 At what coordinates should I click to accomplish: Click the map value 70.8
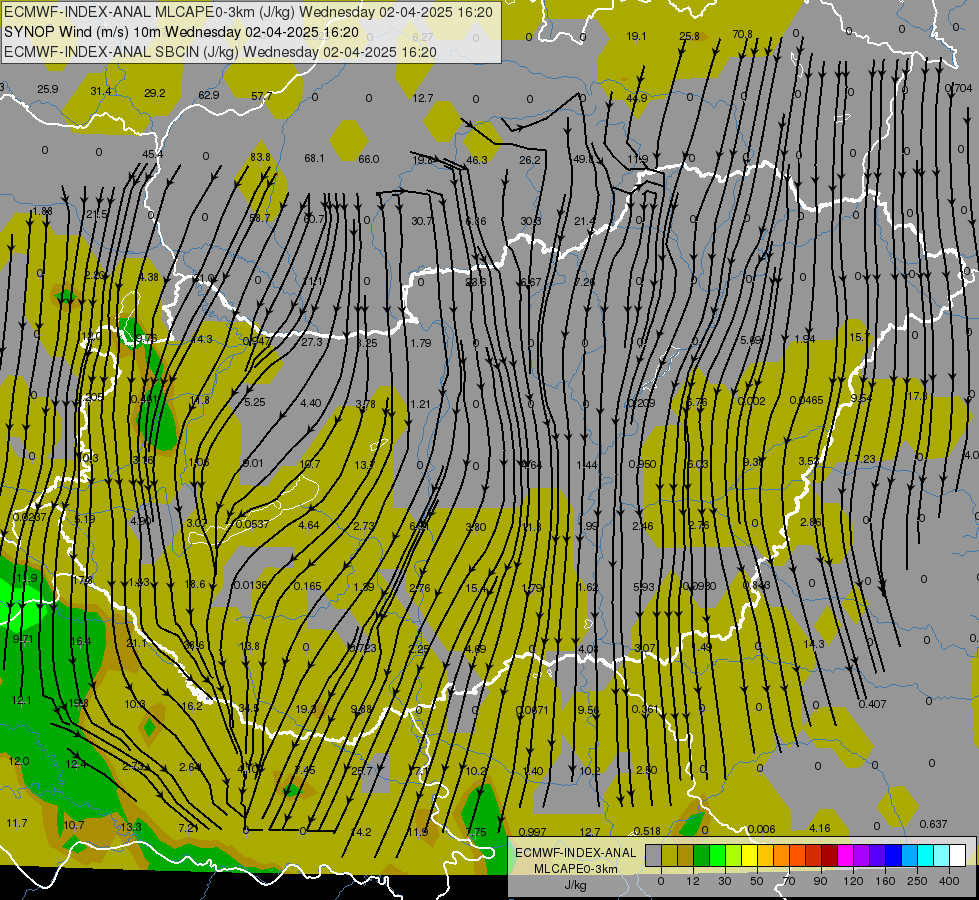[742, 34]
